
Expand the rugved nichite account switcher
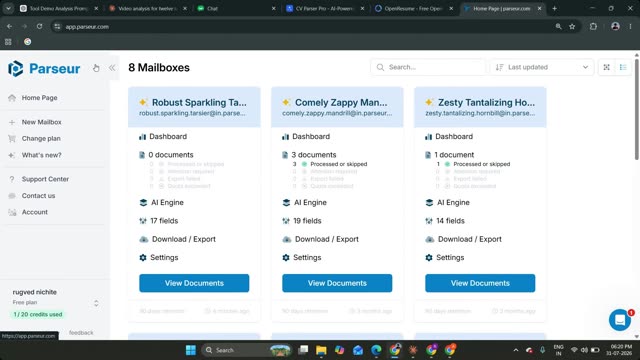tap(96, 303)
